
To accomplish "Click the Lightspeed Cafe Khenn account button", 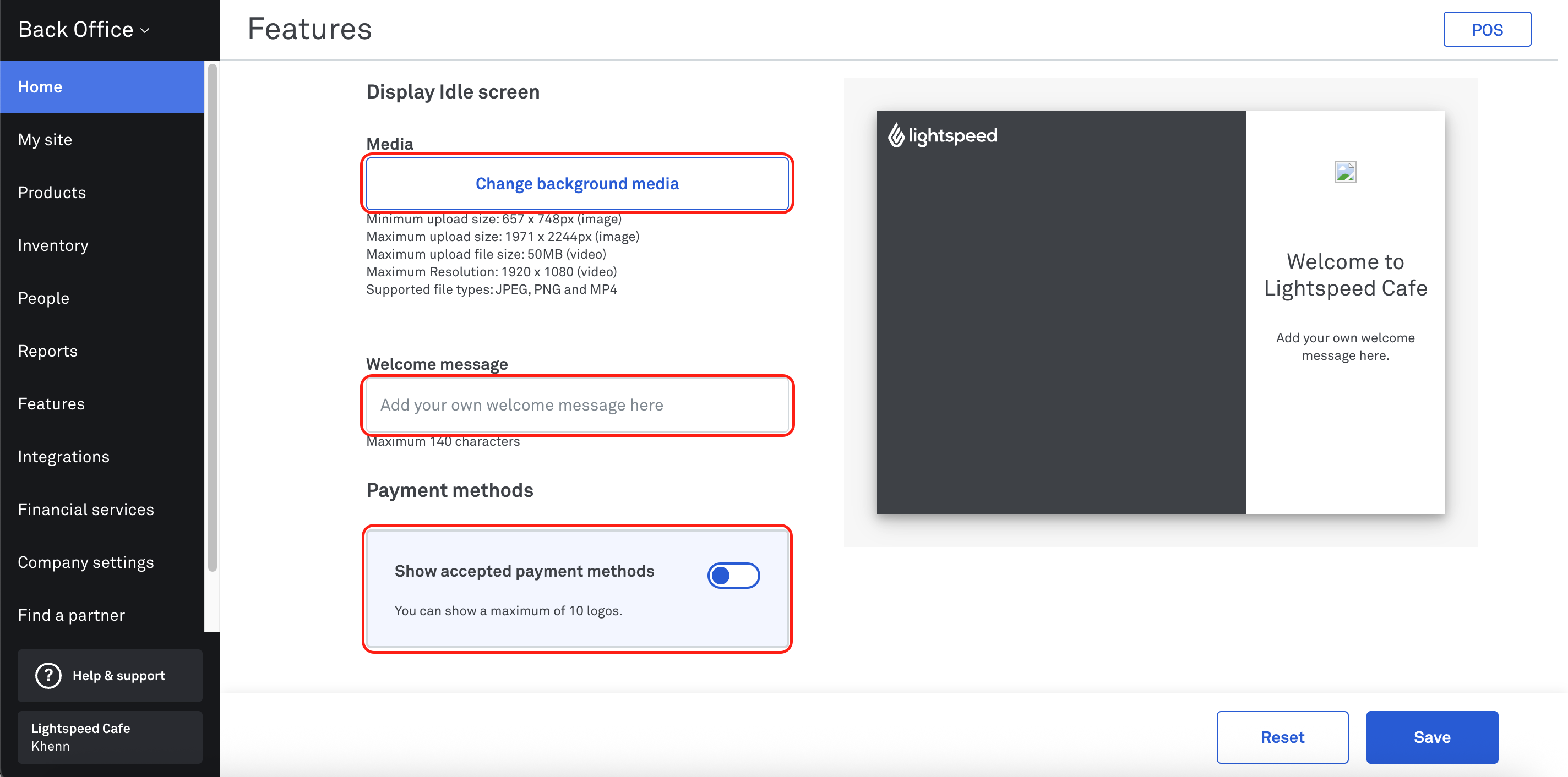I will point(110,737).
